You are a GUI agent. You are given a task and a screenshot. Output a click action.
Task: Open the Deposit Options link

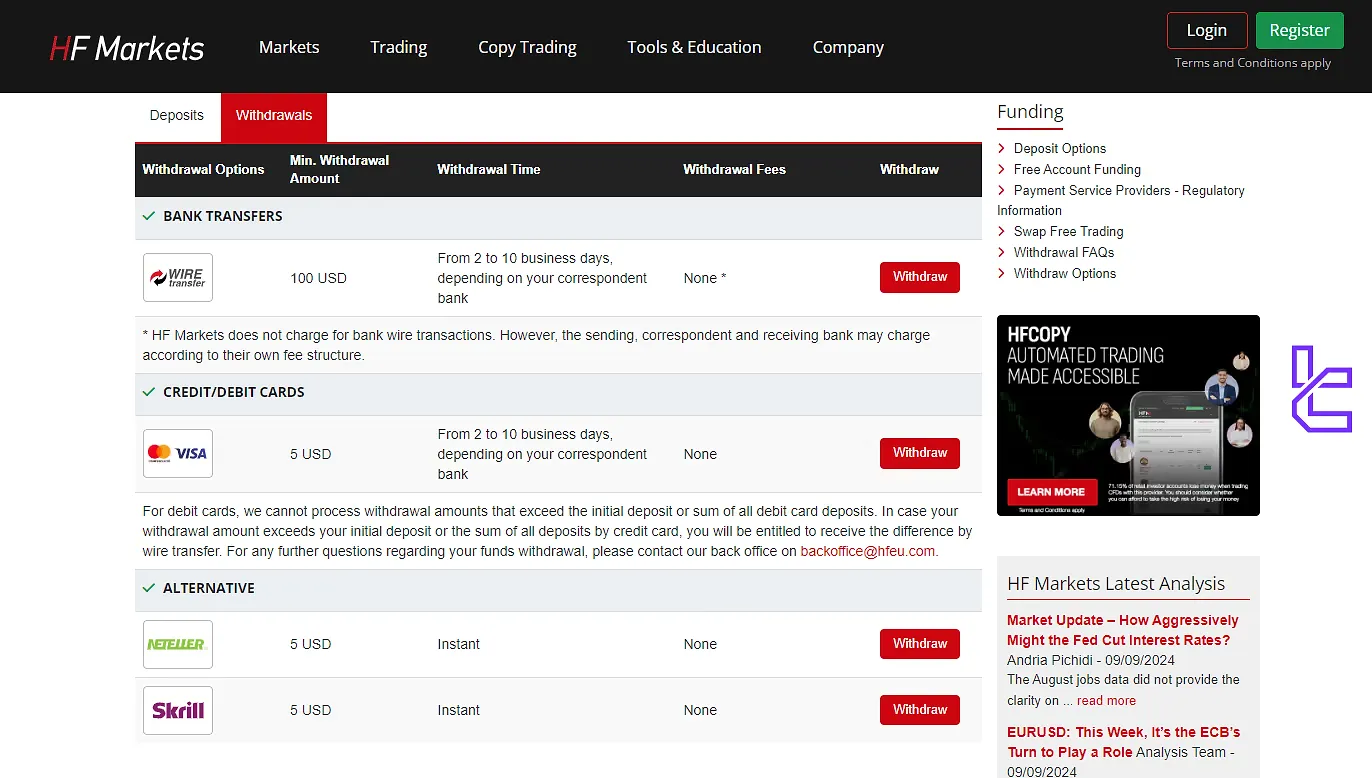[1060, 148]
